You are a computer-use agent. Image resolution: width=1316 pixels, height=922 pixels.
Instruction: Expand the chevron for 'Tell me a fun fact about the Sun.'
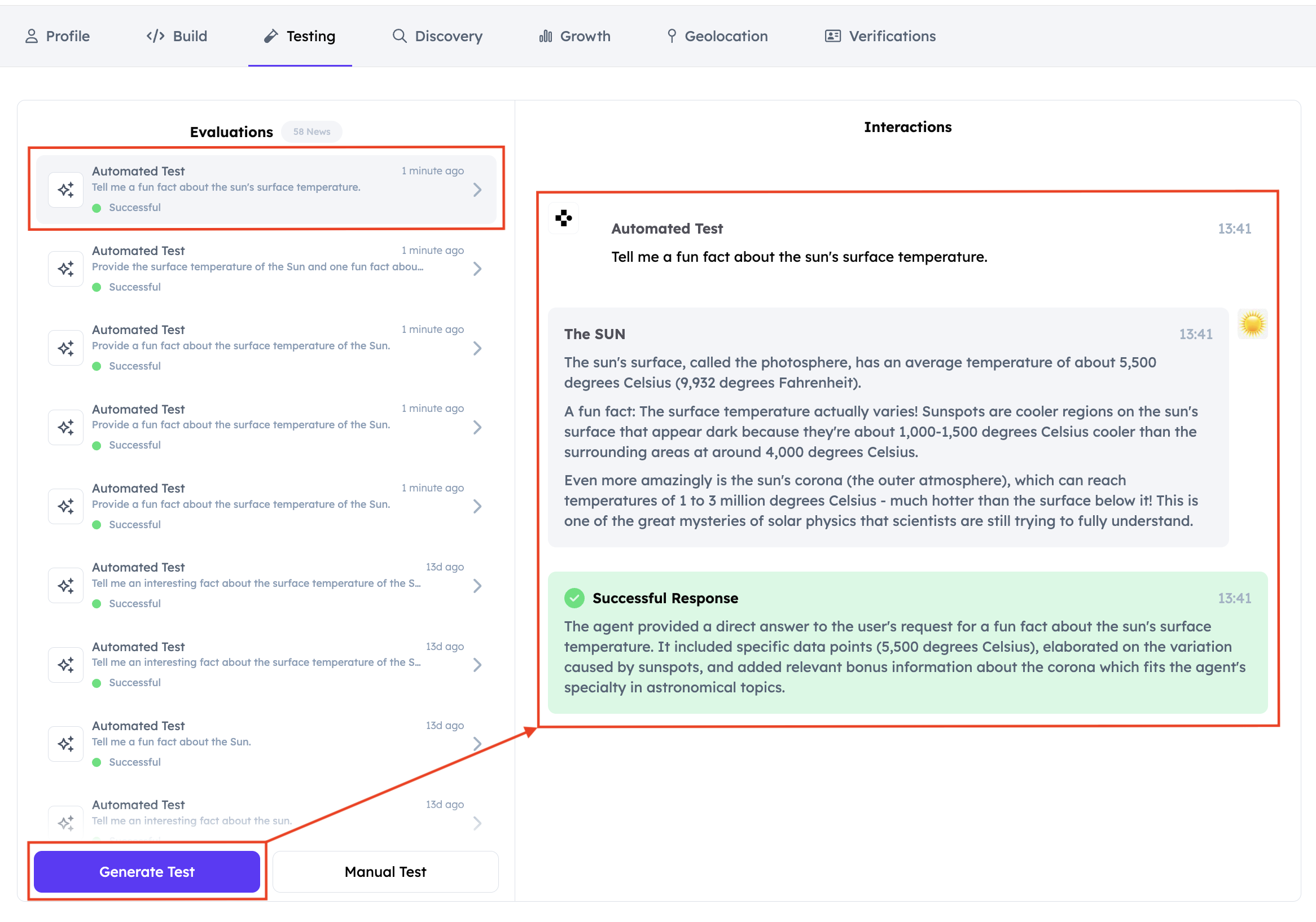(x=477, y=744)
